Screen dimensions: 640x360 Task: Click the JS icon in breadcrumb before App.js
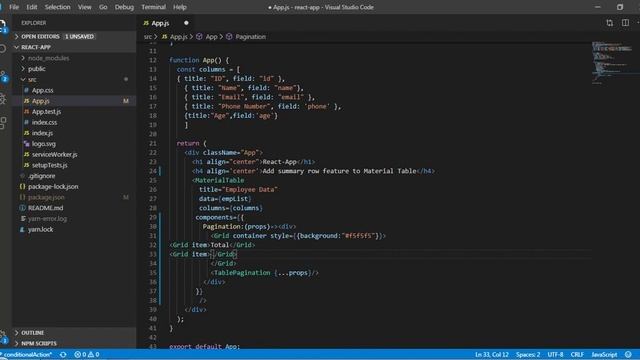coord(164,37)
